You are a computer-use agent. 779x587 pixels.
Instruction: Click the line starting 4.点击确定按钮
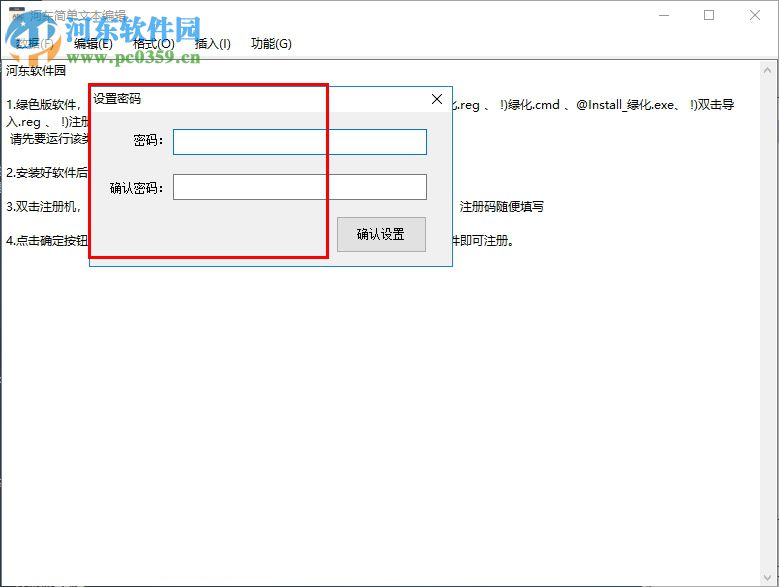click(47, 241)
